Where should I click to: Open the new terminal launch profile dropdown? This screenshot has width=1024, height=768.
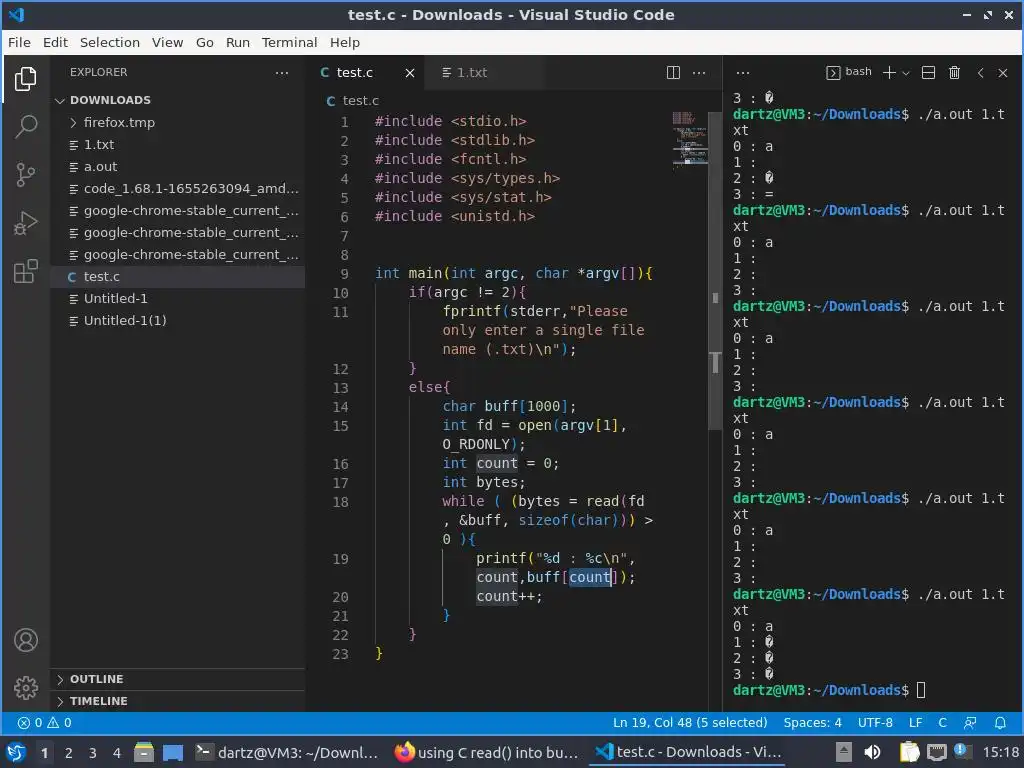pyautogui.click(x=906, y=73)
